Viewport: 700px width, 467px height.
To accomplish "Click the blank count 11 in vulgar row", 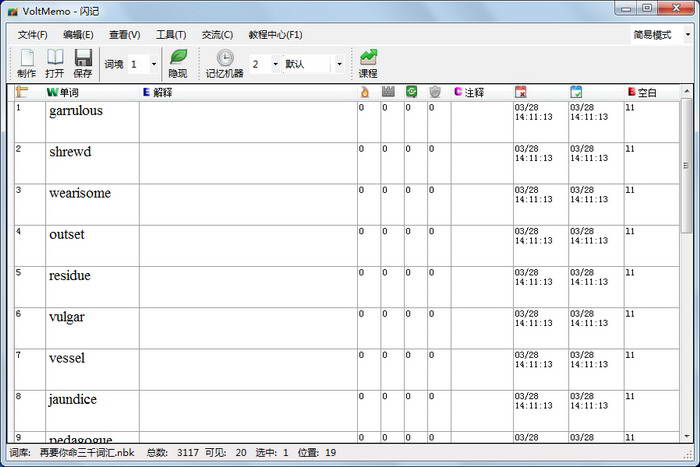I will click(x=630, y=314).
